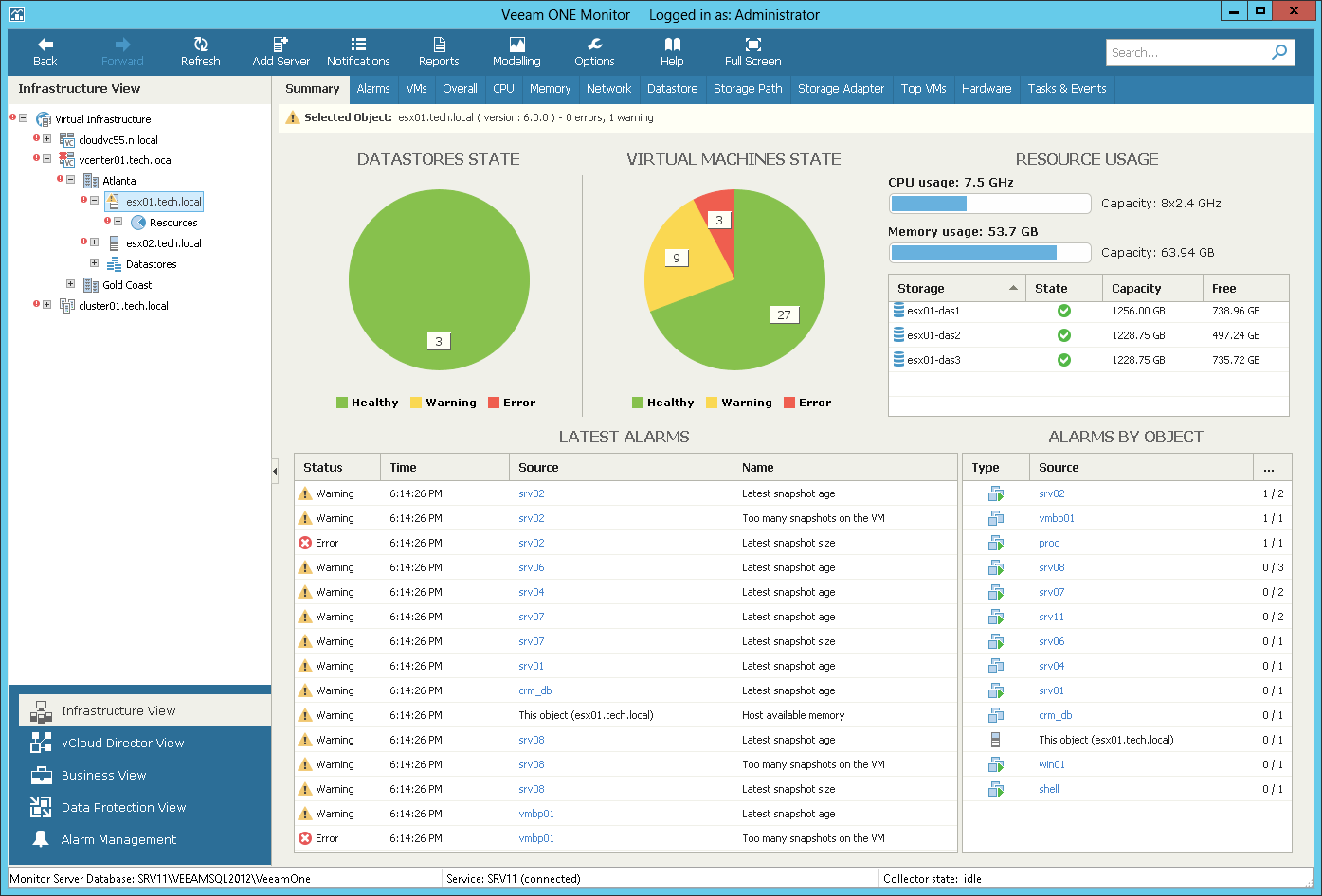Open win01 link in Alarms by Object
The width and height of the screenshot is (1322, 896).
1052,764
